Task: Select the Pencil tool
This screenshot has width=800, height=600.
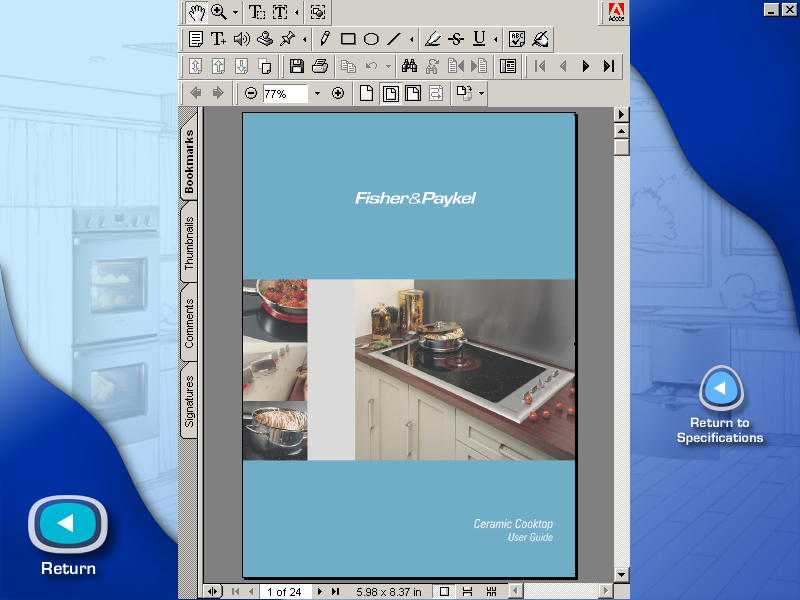Action: pos(325,39)
